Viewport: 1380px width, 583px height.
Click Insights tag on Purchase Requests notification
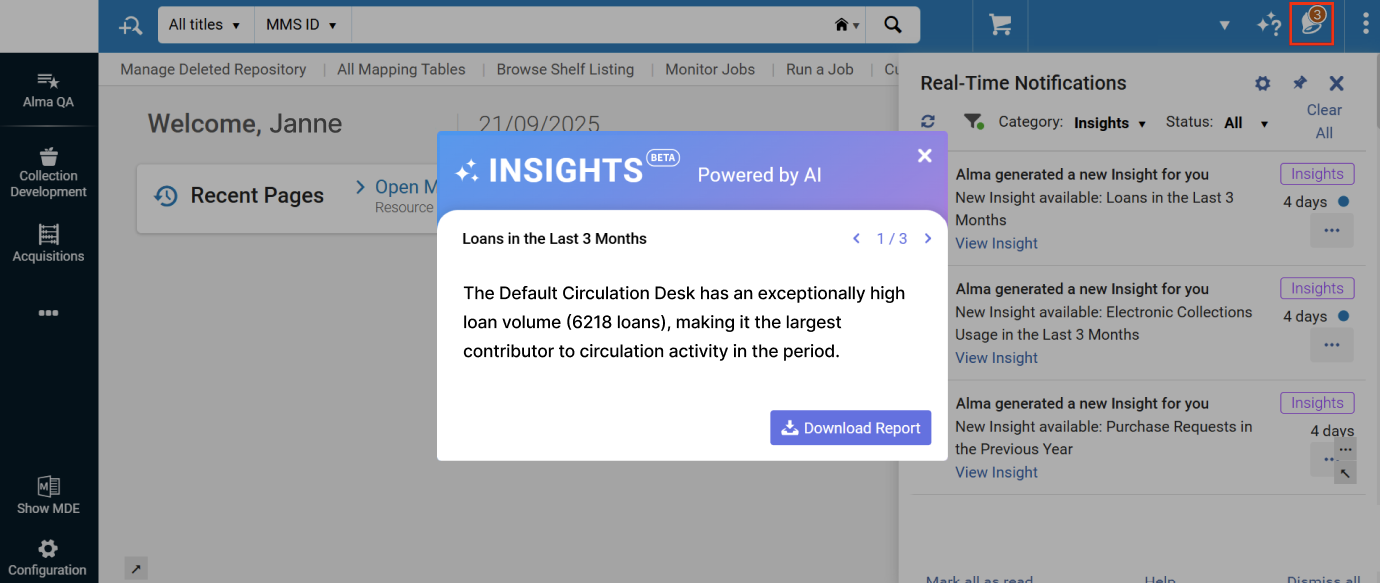pos(1317,403)
